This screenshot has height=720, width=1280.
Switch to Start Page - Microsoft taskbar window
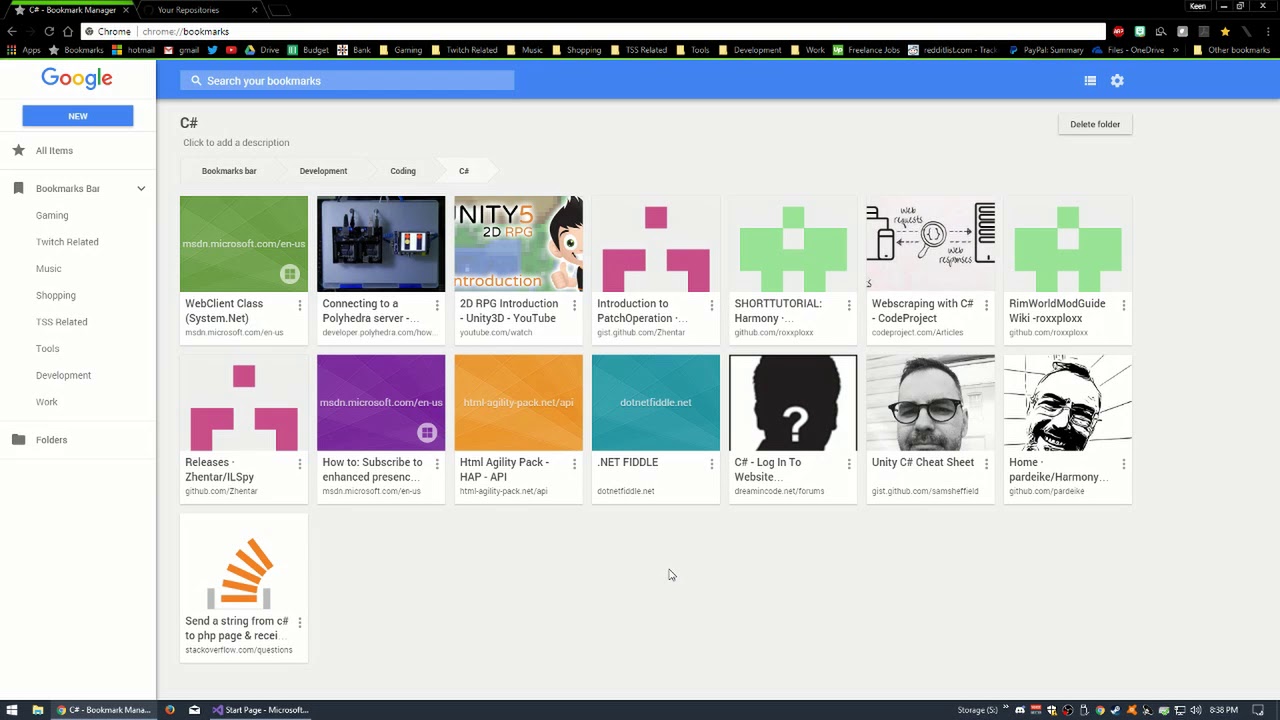260,710
